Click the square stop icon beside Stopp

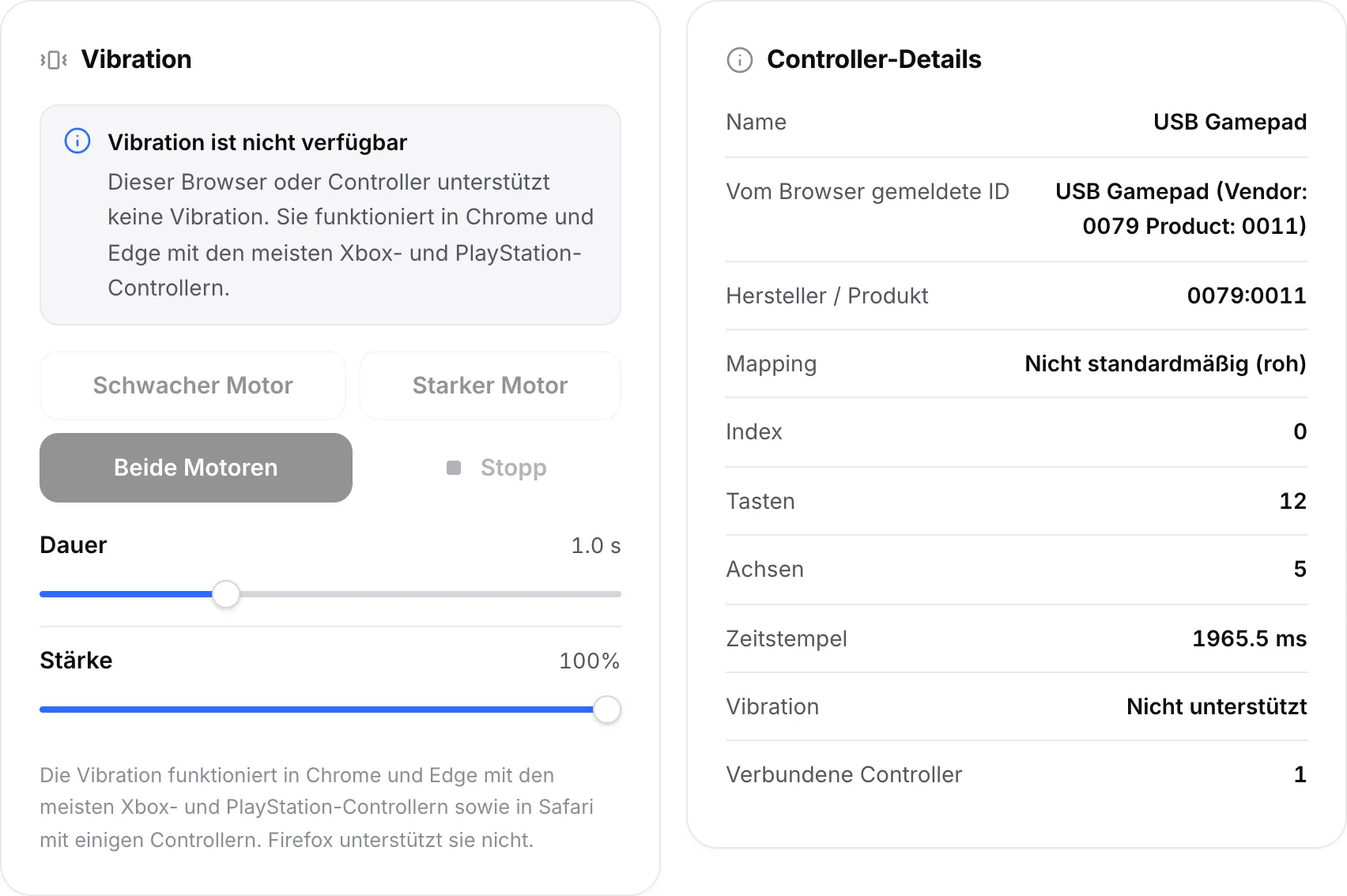pos(454,468)
